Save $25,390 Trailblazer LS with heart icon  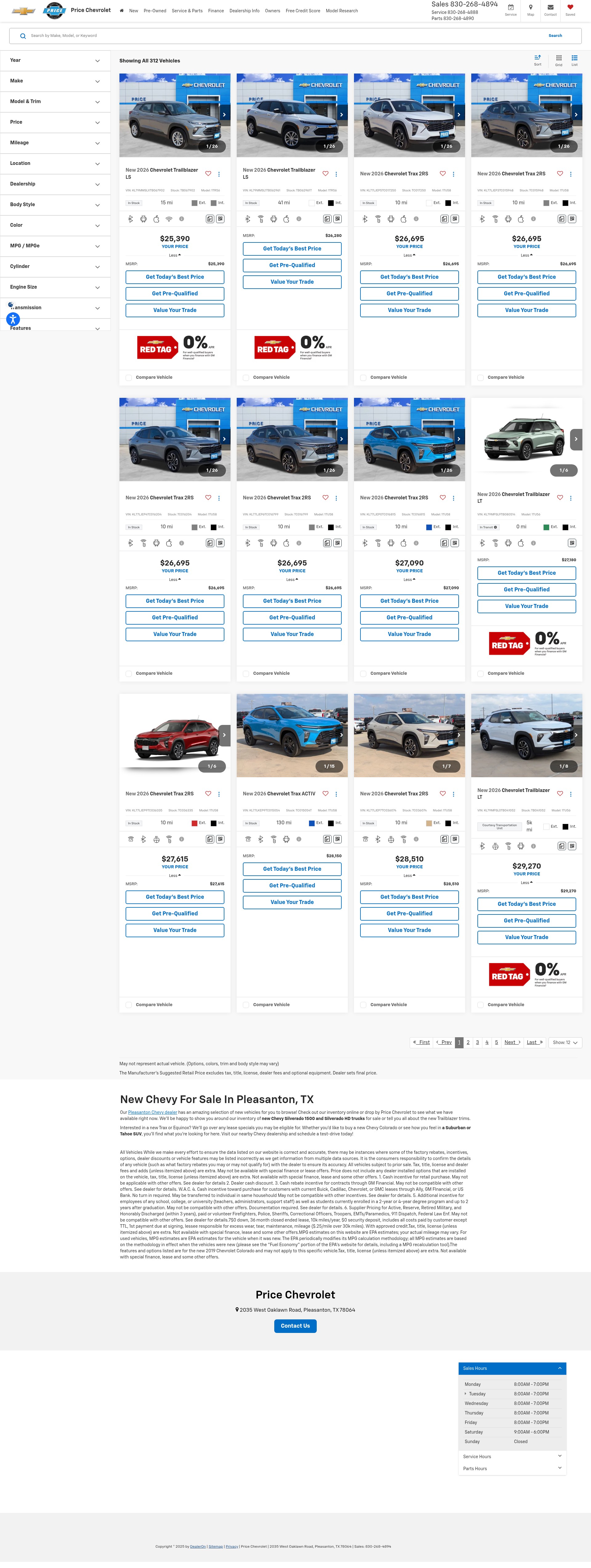coord(208,174)
